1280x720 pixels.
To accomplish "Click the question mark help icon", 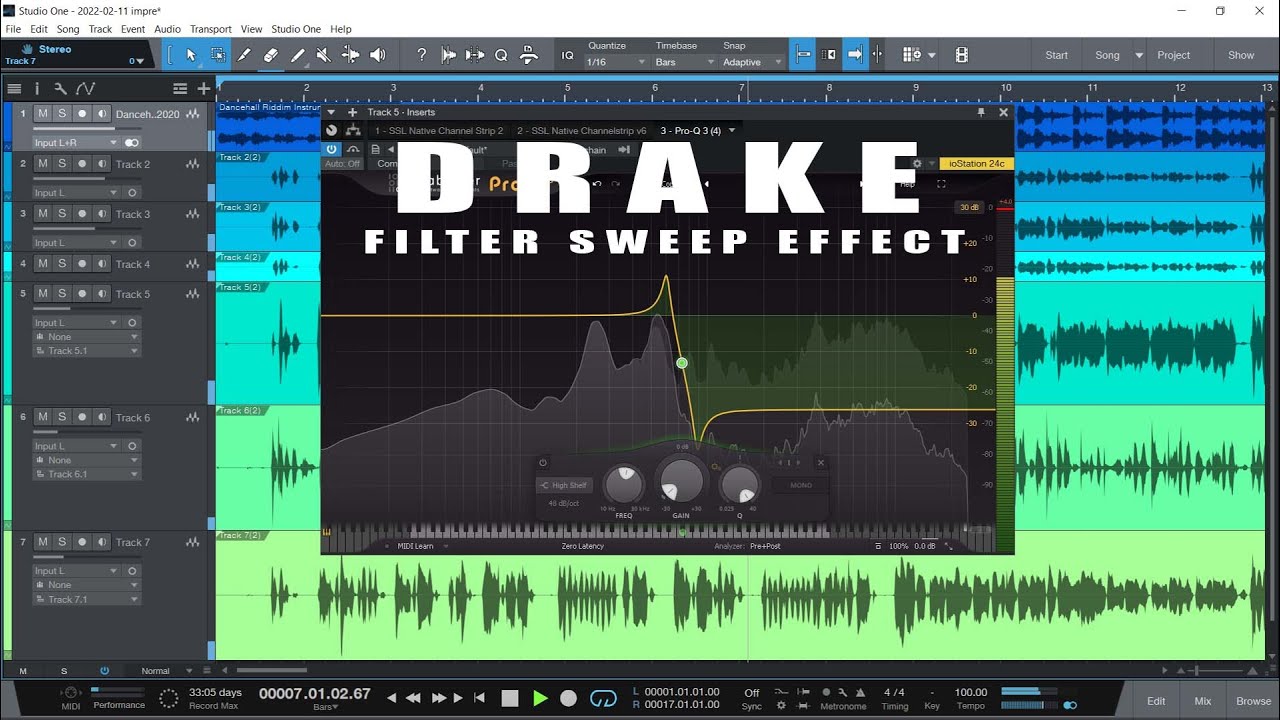I will [x=421, y=55].
